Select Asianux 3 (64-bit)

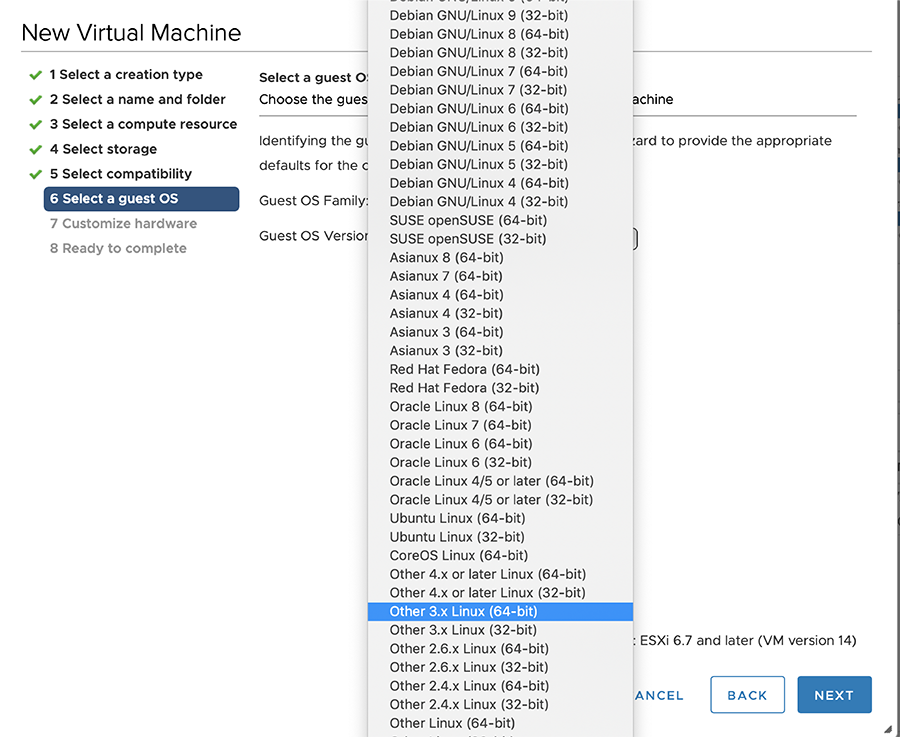(x=500, y=332)
